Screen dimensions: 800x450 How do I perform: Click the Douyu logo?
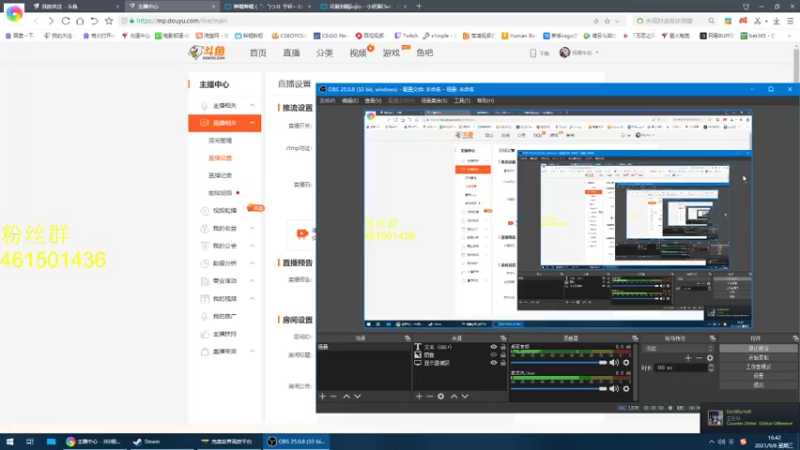click(207, 53)
